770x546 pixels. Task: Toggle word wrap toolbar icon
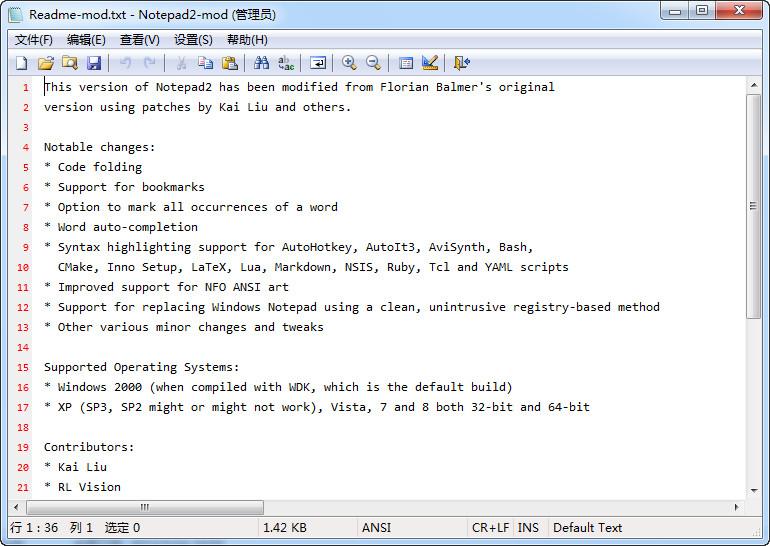click(x=317, y=63)
